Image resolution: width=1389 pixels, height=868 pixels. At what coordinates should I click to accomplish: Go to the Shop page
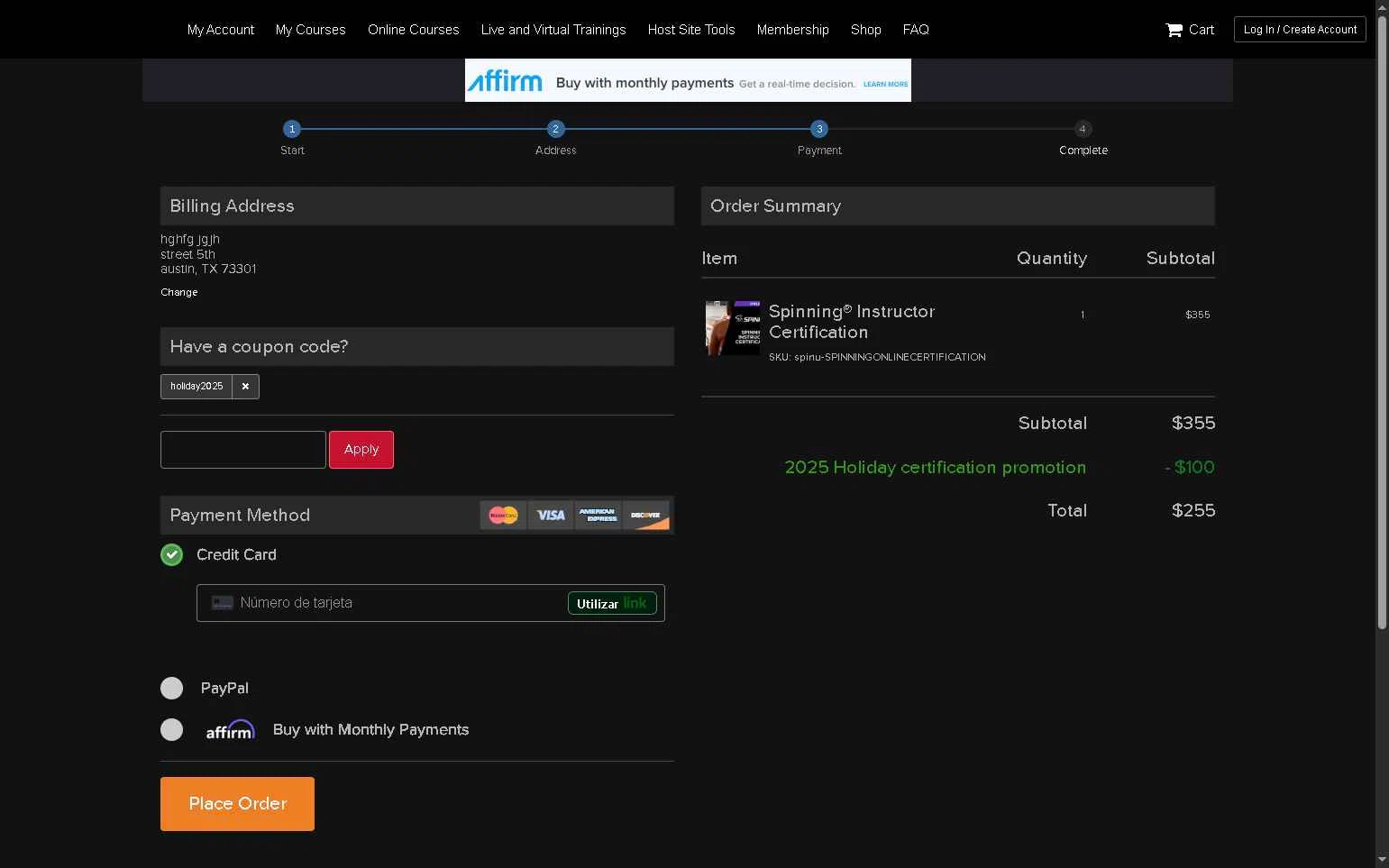point(866,30)
